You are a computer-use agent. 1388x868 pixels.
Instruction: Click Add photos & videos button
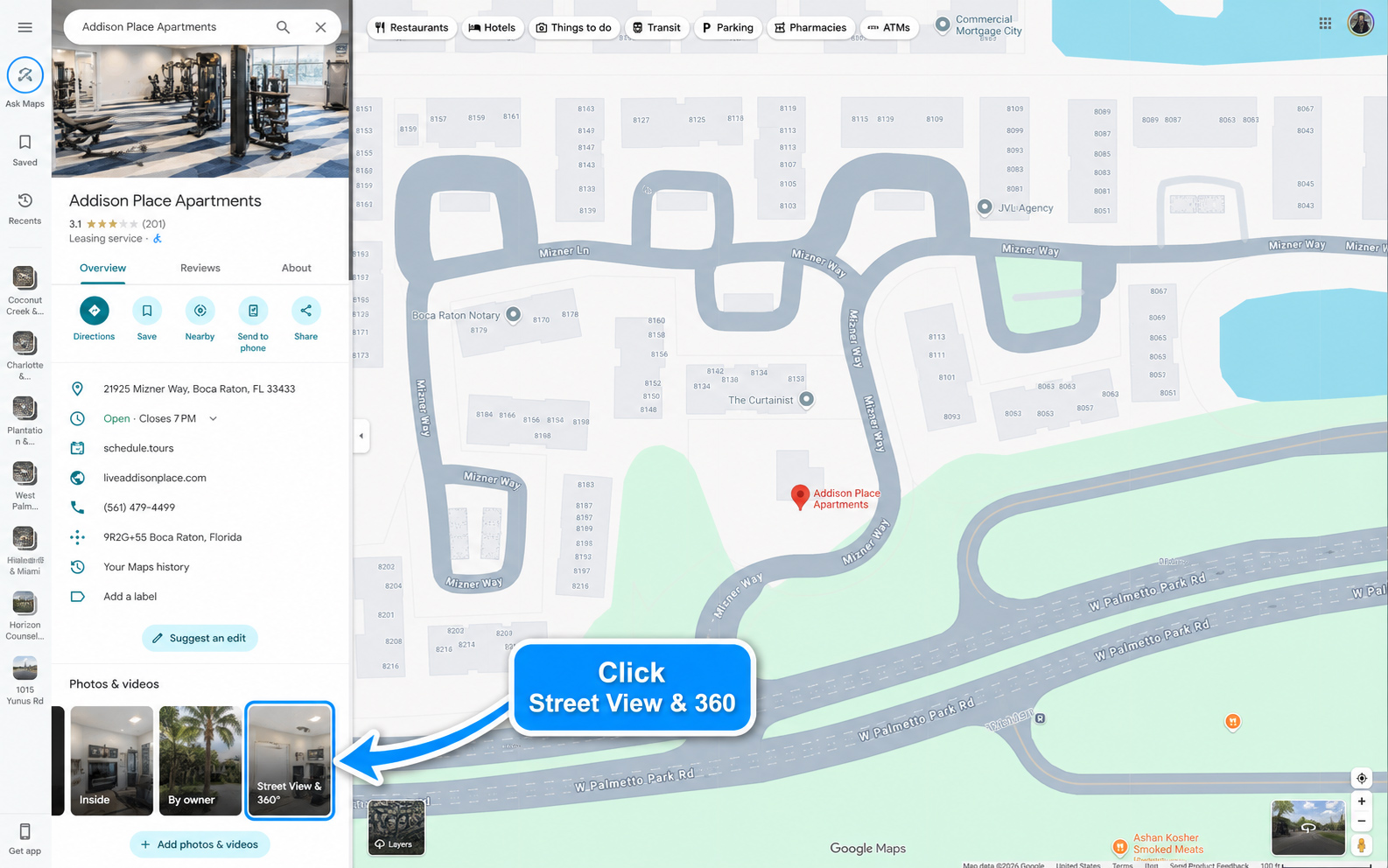200,844
